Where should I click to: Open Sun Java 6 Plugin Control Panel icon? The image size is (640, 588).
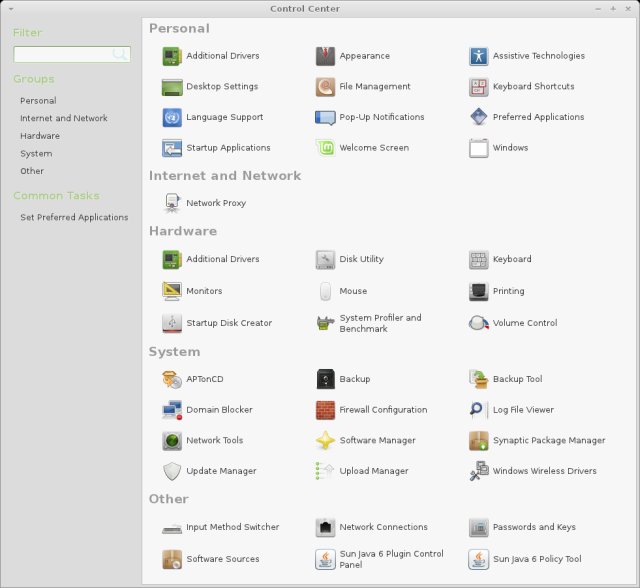coord(325,559)
